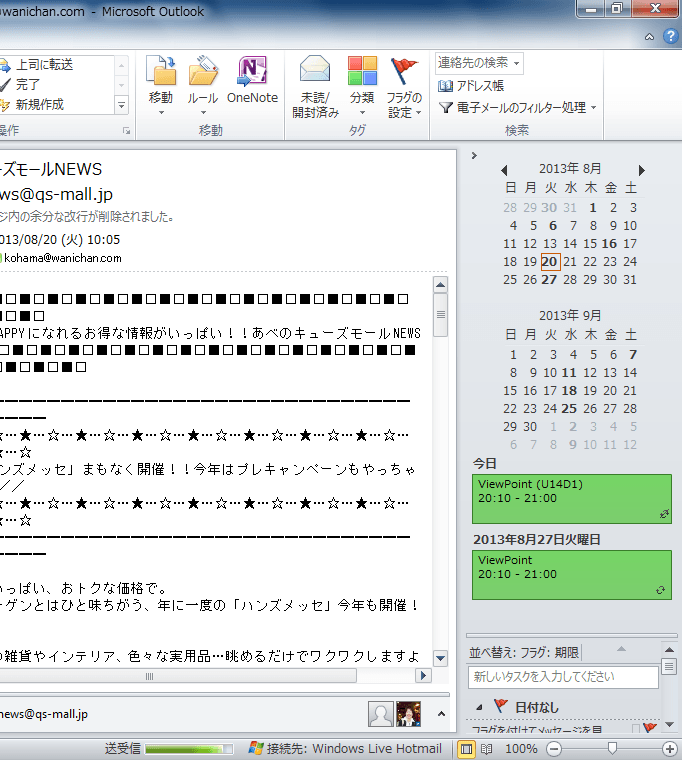Open the 分類 color categories icon
682x760 pixels.
(362, 71)
